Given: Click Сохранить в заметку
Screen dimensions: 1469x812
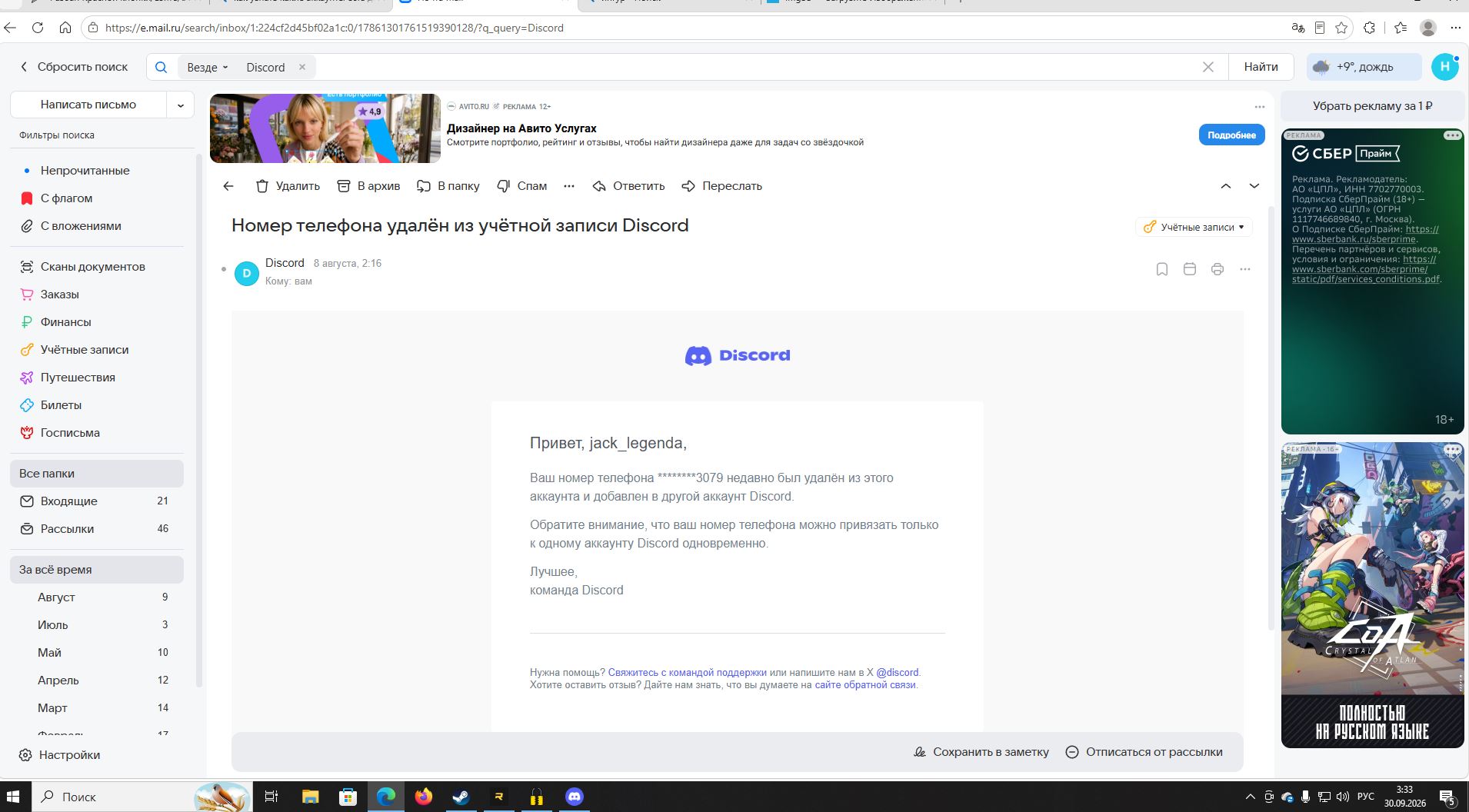Looking at the screenshot, I should 981,752.
